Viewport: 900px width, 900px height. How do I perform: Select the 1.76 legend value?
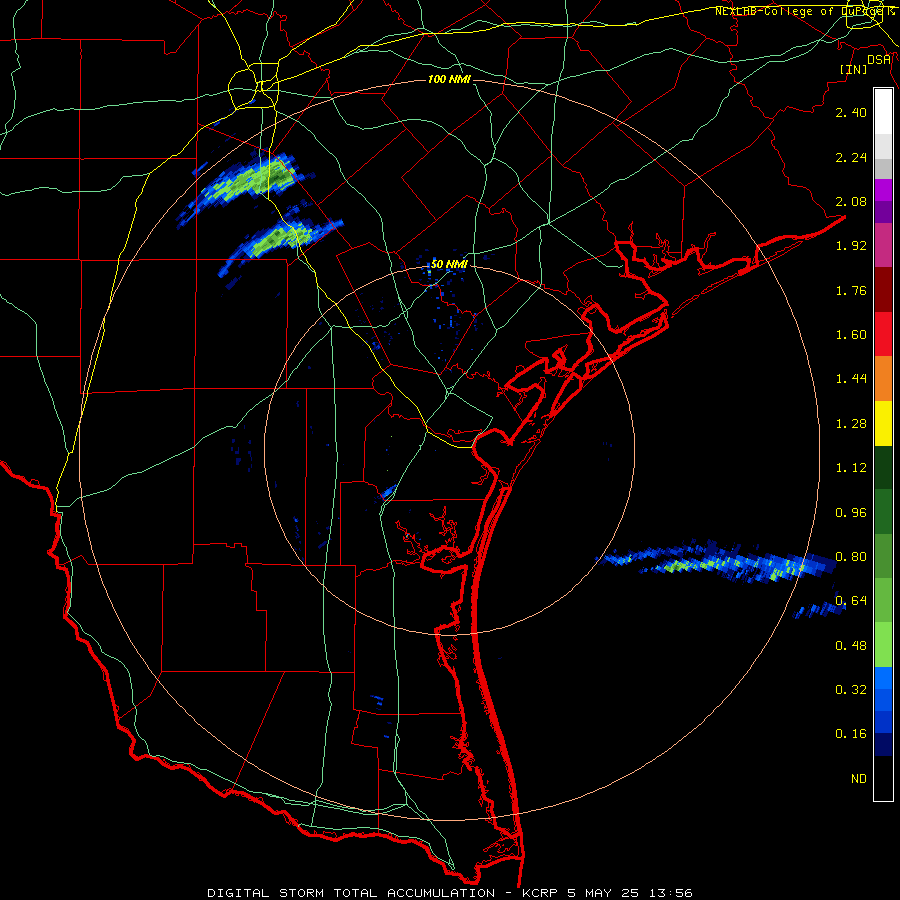pos(851,290)
